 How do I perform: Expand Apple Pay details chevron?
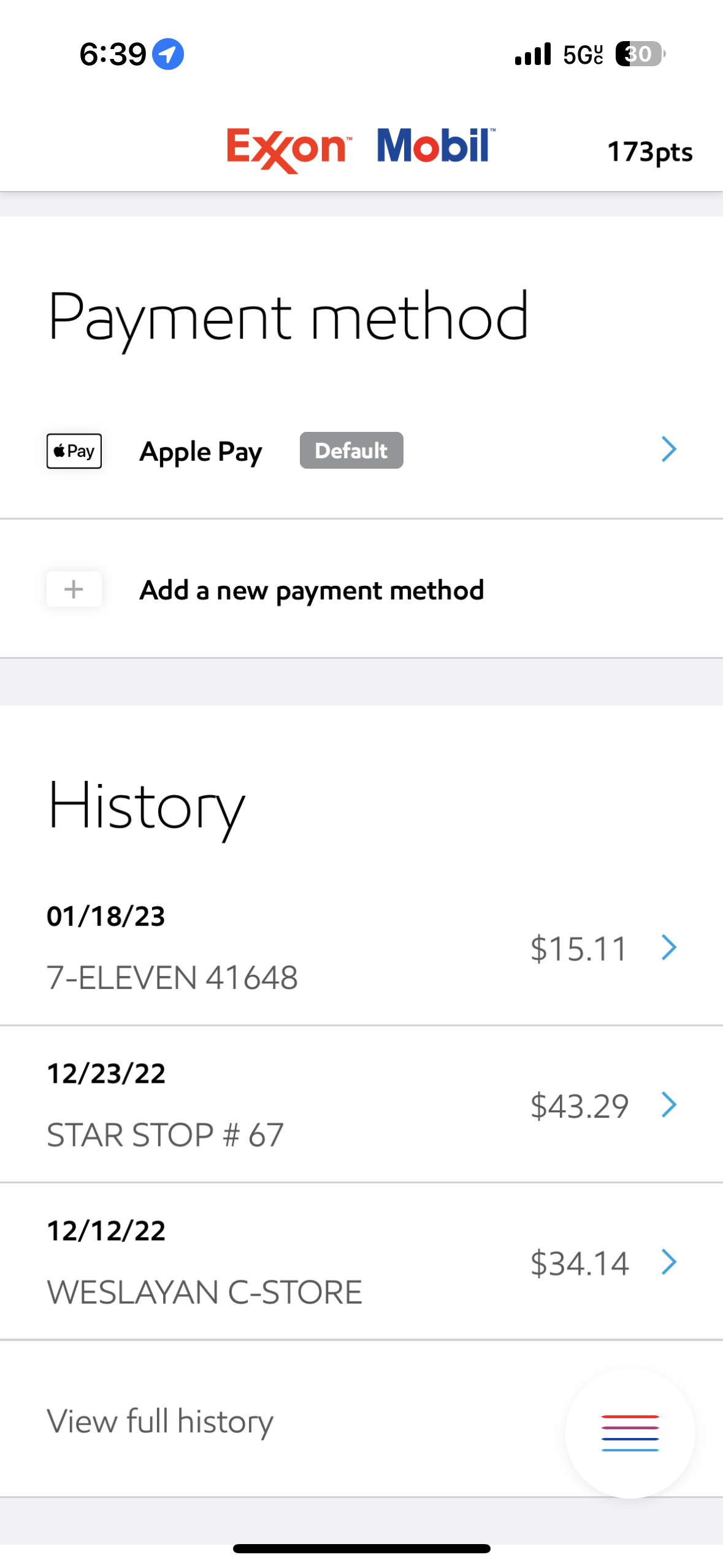668,450
